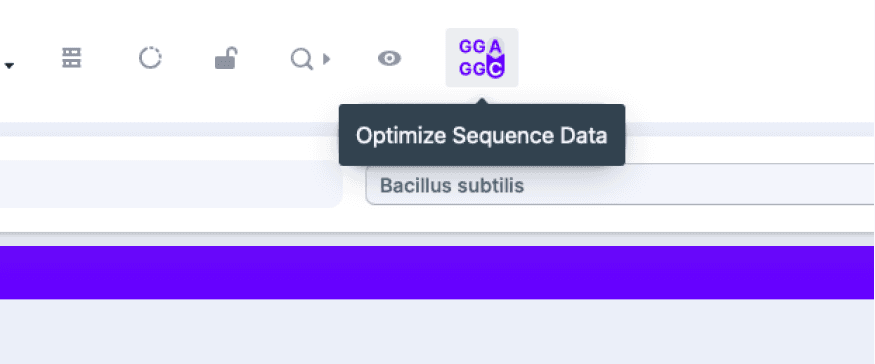Click the pale rounded field left of Bacillus subtilis
This screenshot has width=875, height=364.
pos(171,184)
